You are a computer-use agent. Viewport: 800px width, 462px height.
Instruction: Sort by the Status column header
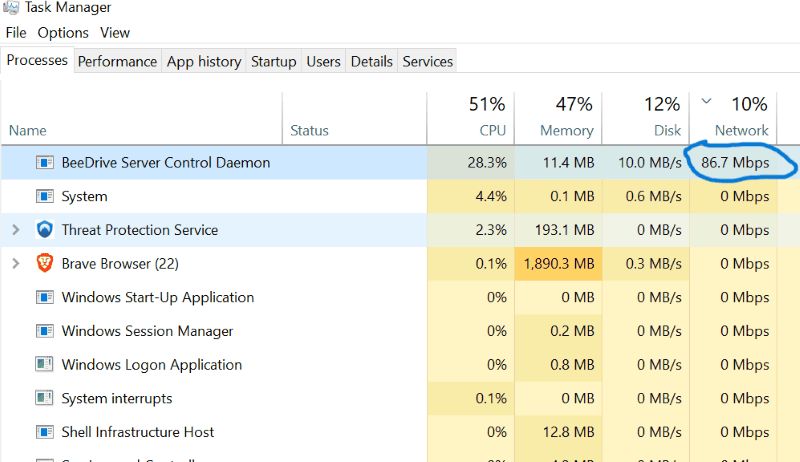[355, 118]
